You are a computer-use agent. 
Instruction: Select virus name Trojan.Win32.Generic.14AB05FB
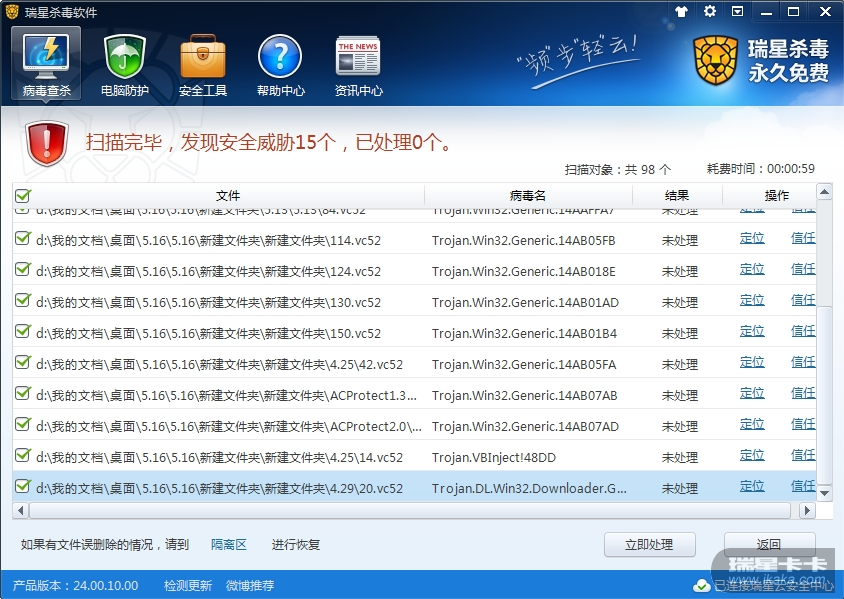[524, 241]
